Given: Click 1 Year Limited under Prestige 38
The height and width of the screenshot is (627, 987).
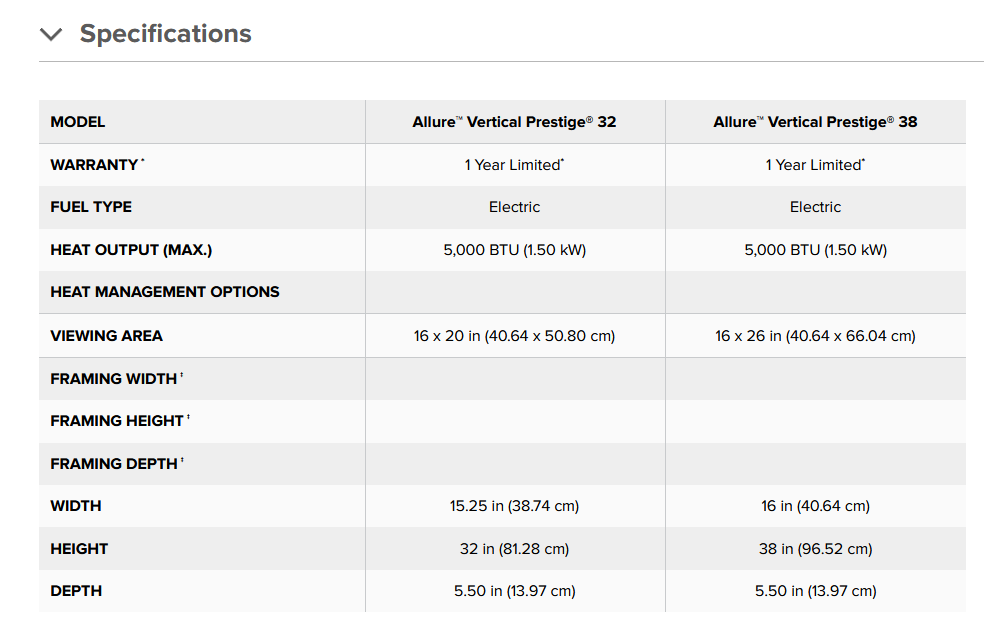Looking at the screenshot, I should (815, 165).
